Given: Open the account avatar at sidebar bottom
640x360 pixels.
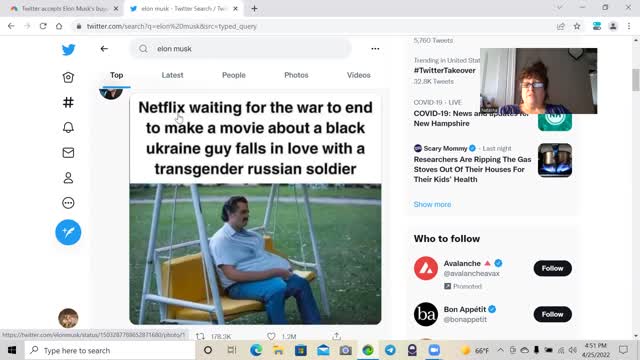Looking at the screenshot, I should tap(68, 318).
